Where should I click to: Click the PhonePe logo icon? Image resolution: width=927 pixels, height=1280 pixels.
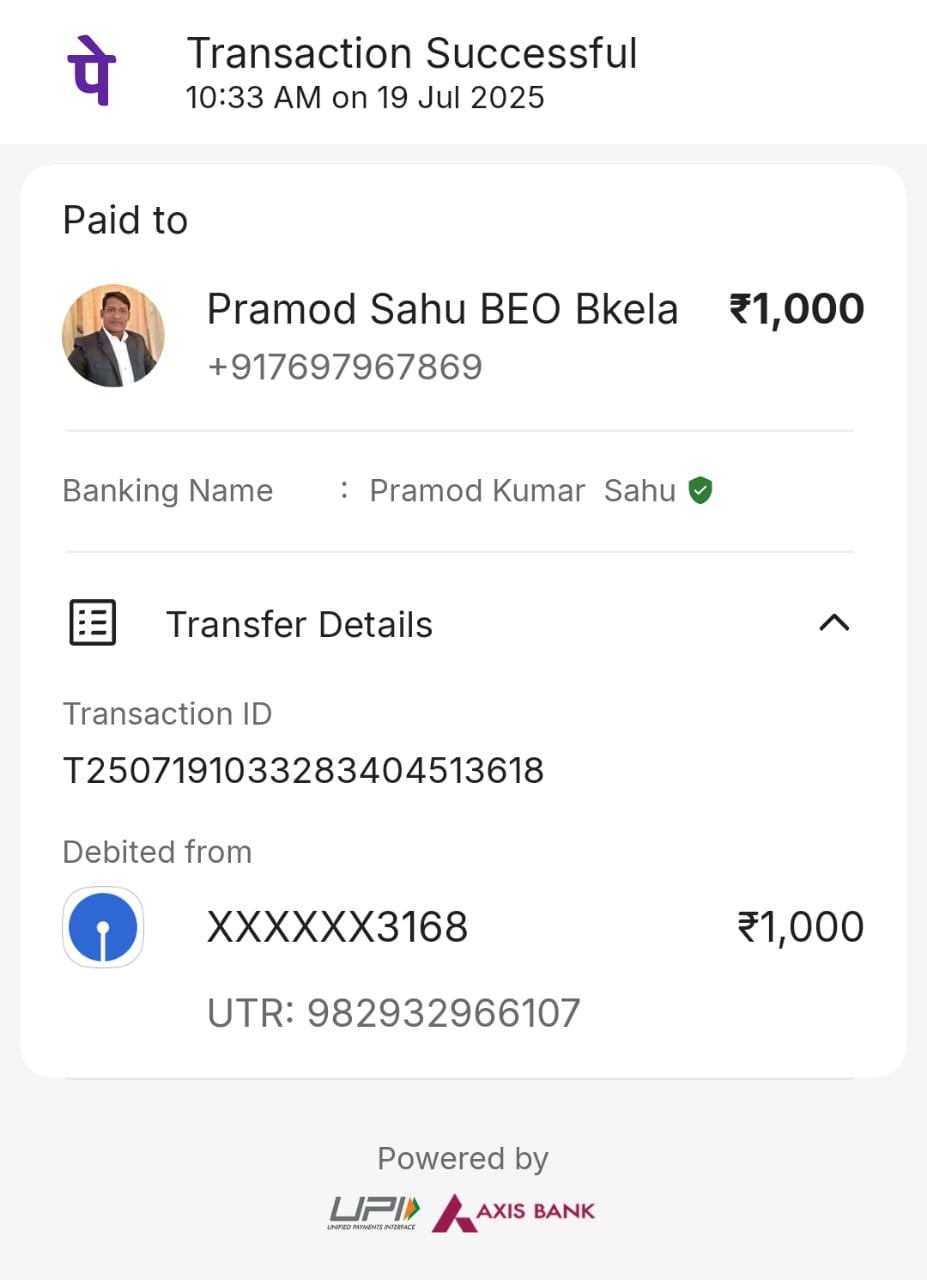point(91,70)
